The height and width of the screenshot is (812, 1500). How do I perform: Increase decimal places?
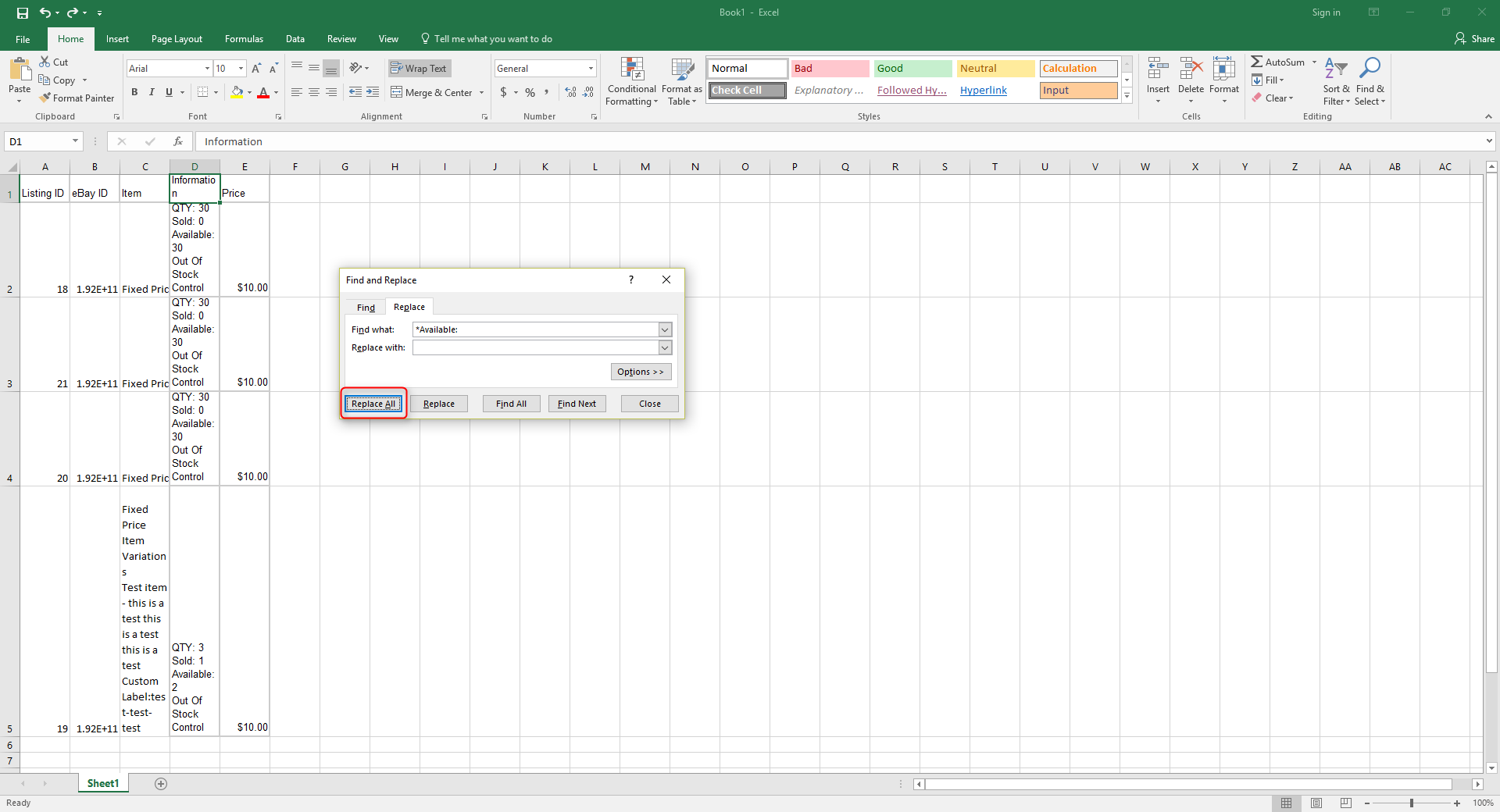pos(570,92)
